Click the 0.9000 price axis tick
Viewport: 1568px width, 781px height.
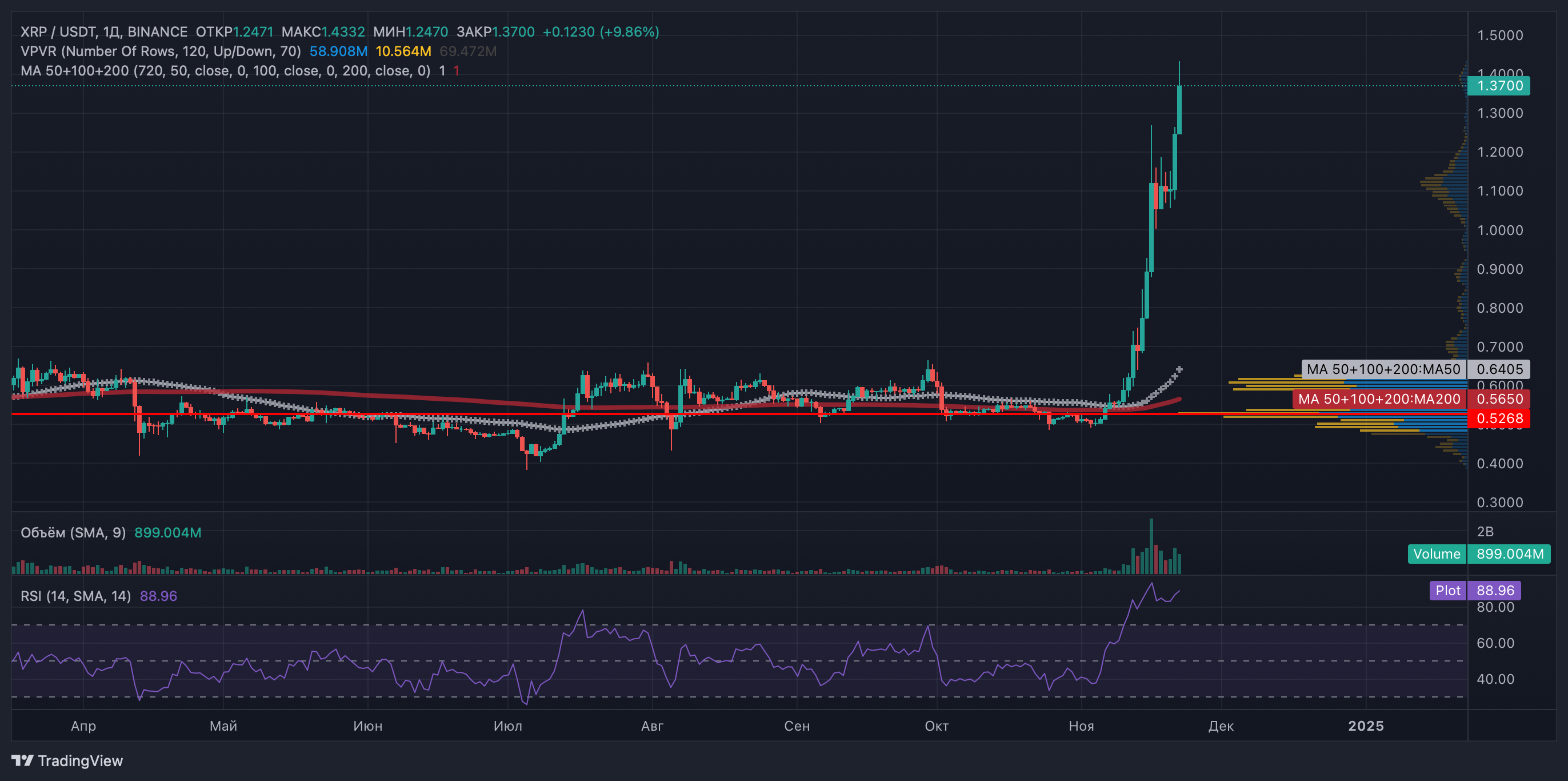[1500, 269]
